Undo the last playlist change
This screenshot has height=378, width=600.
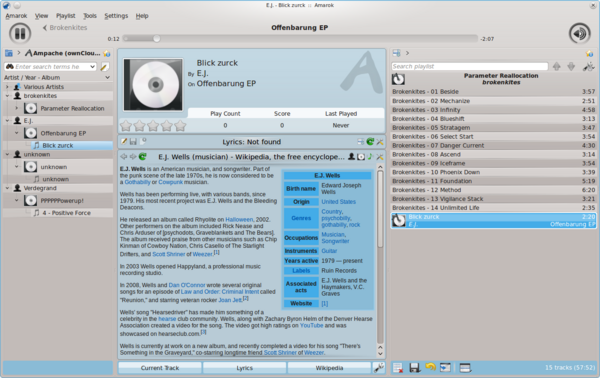coord(430,367)
